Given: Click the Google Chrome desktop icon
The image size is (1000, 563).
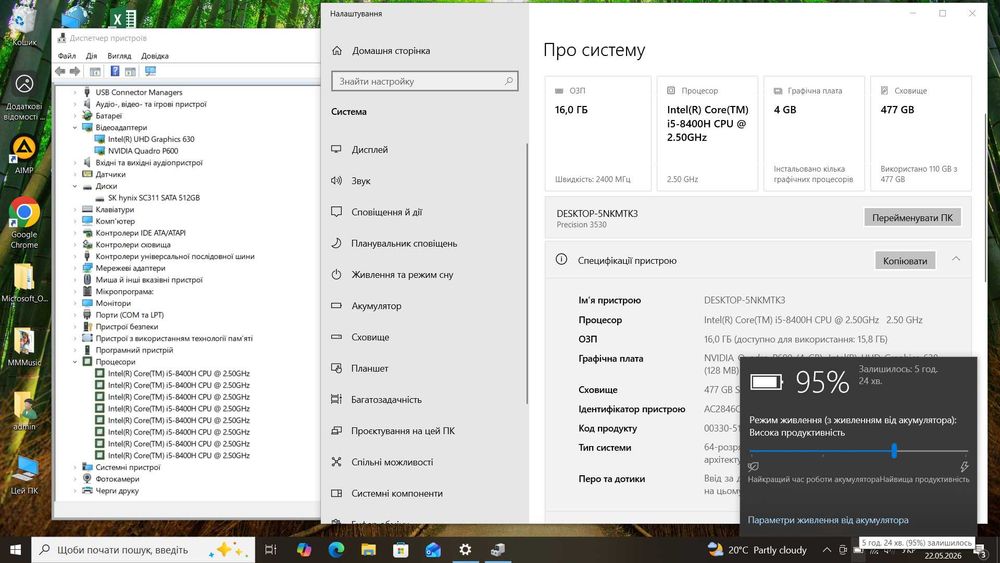Looking at the screenshot, I should click(x=24, y=223).
